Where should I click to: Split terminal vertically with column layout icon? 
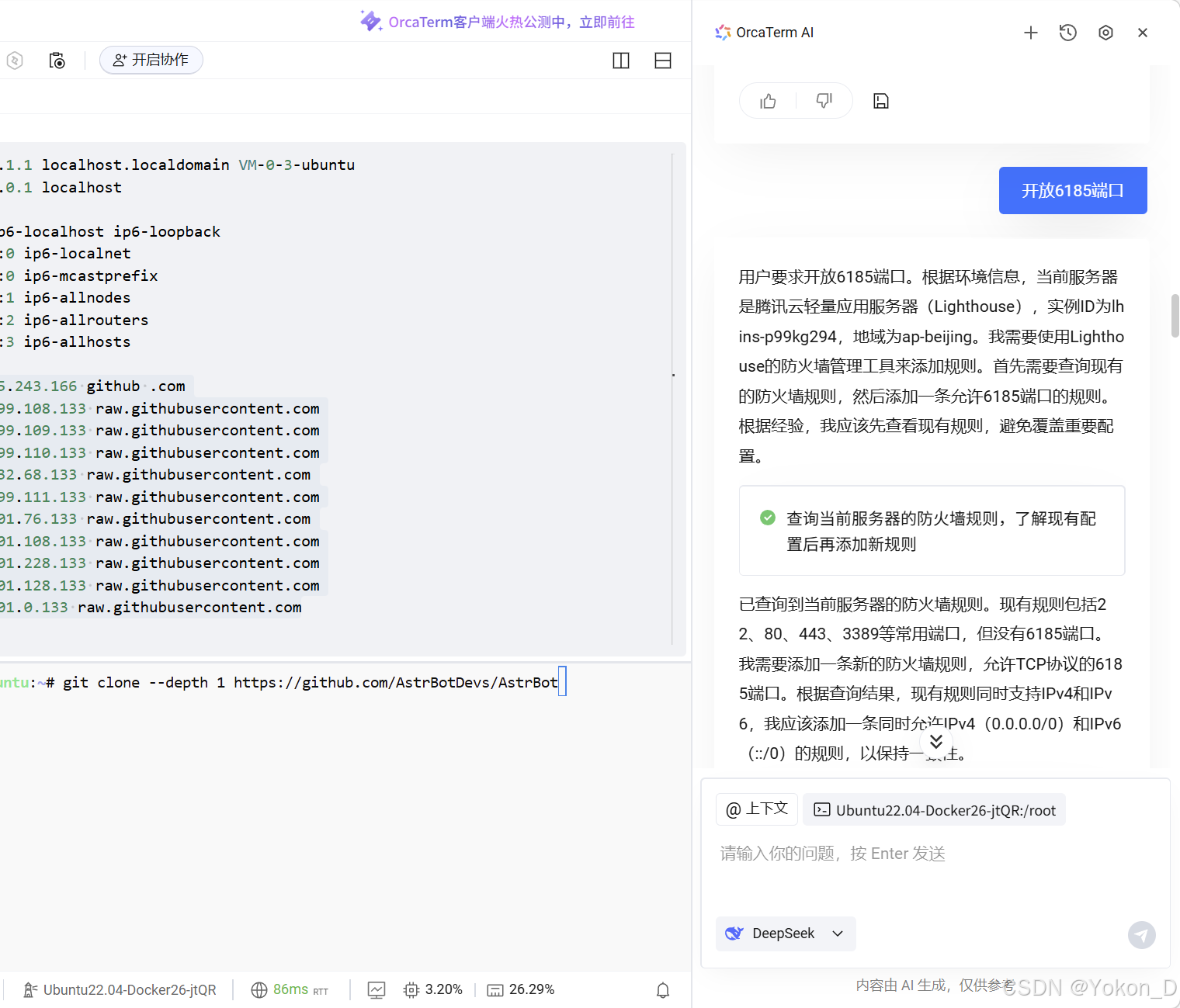click(x=621, y=61)
